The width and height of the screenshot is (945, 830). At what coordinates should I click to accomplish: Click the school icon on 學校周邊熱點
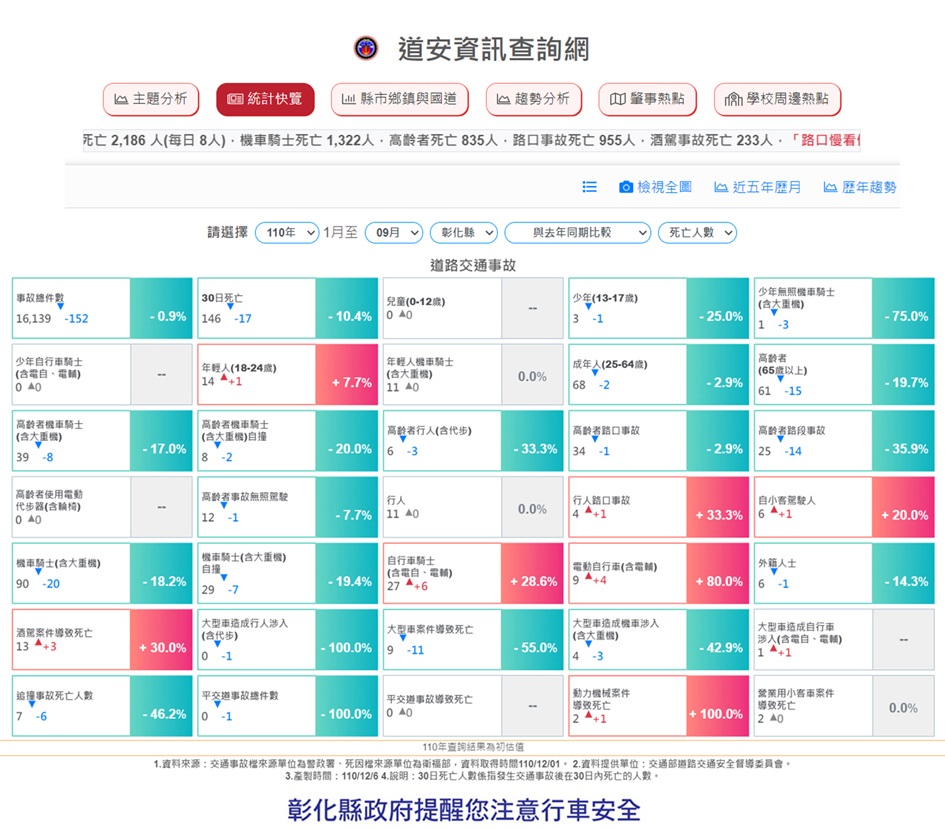pyautogui.click(x=733, y=99)
